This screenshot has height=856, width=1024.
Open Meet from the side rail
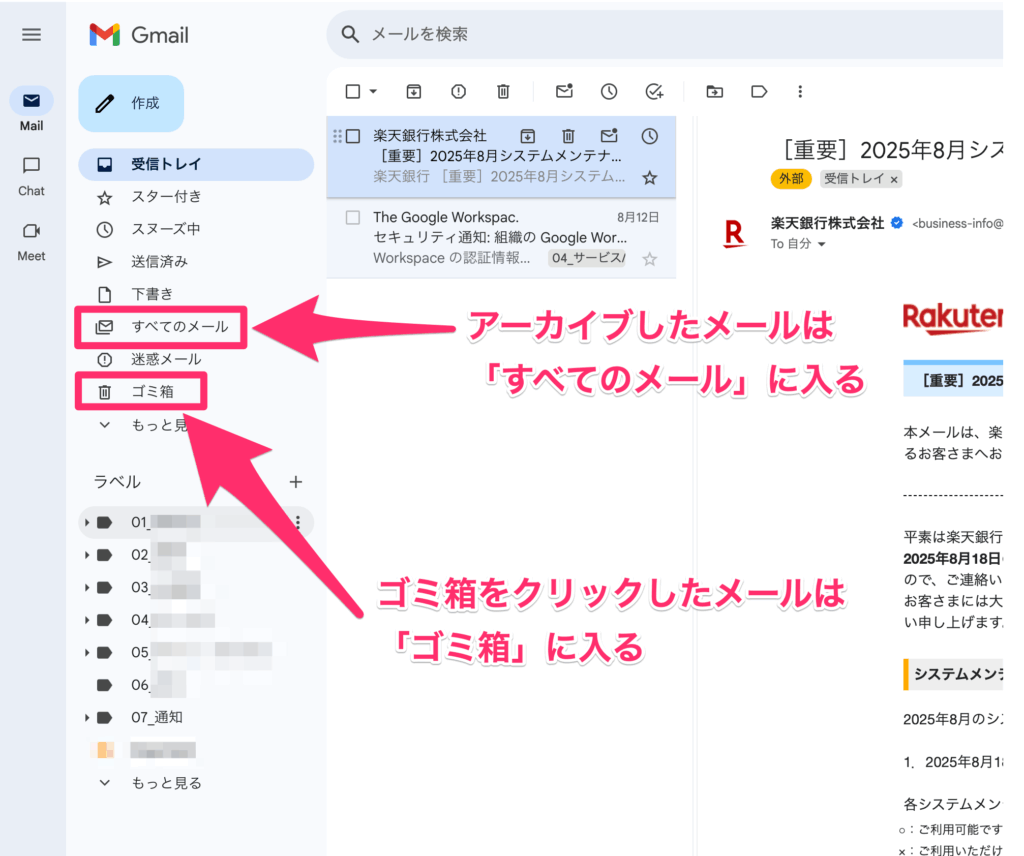31,242
